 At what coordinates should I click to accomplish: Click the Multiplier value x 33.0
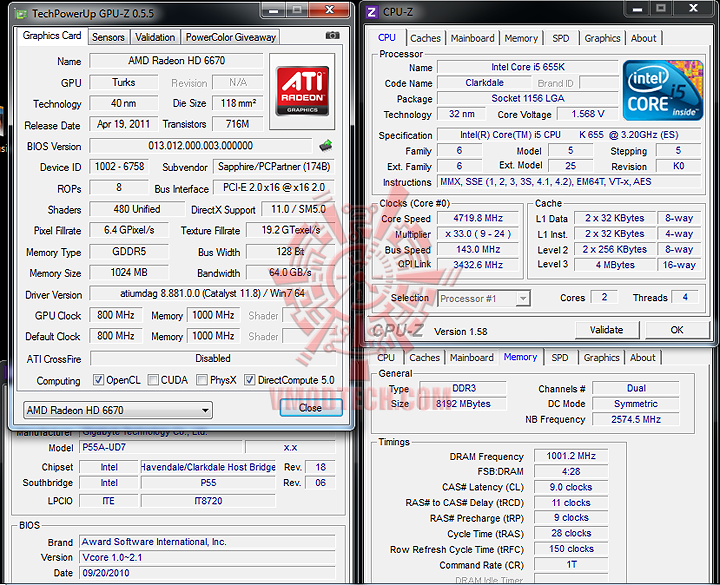pos(478,234)
